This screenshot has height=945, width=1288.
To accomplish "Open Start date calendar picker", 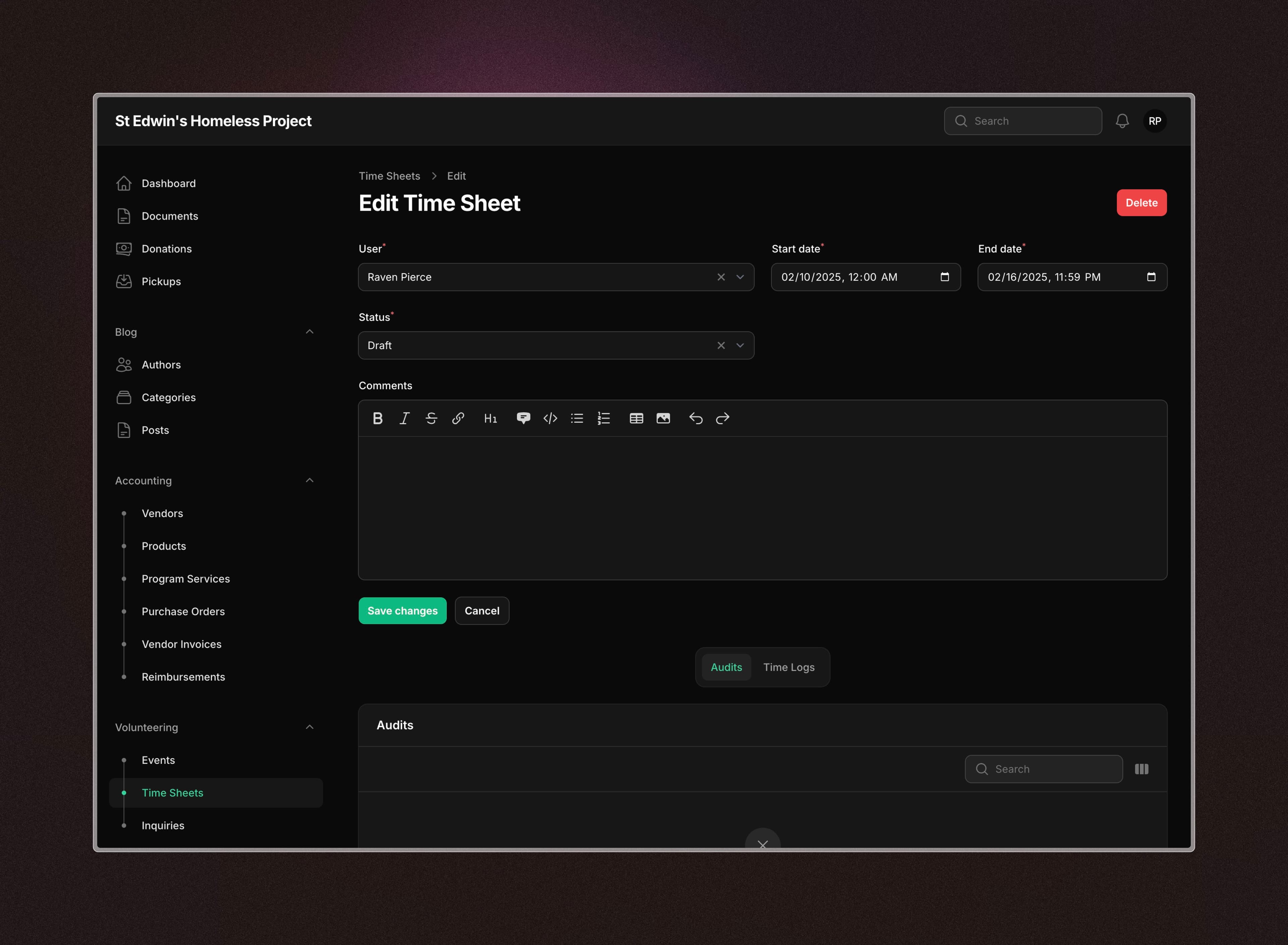I will (x=945, y=277).
